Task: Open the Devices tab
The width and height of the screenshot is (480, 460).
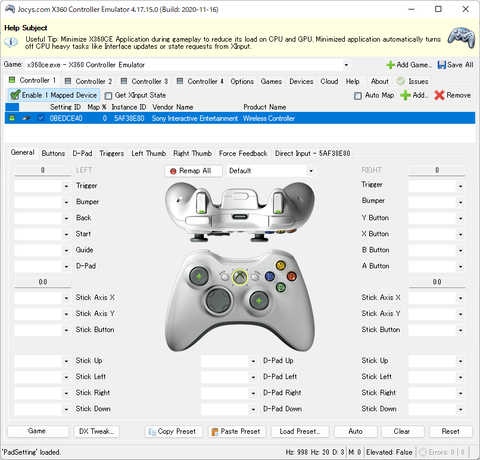Action: click(x=301, y=81)
